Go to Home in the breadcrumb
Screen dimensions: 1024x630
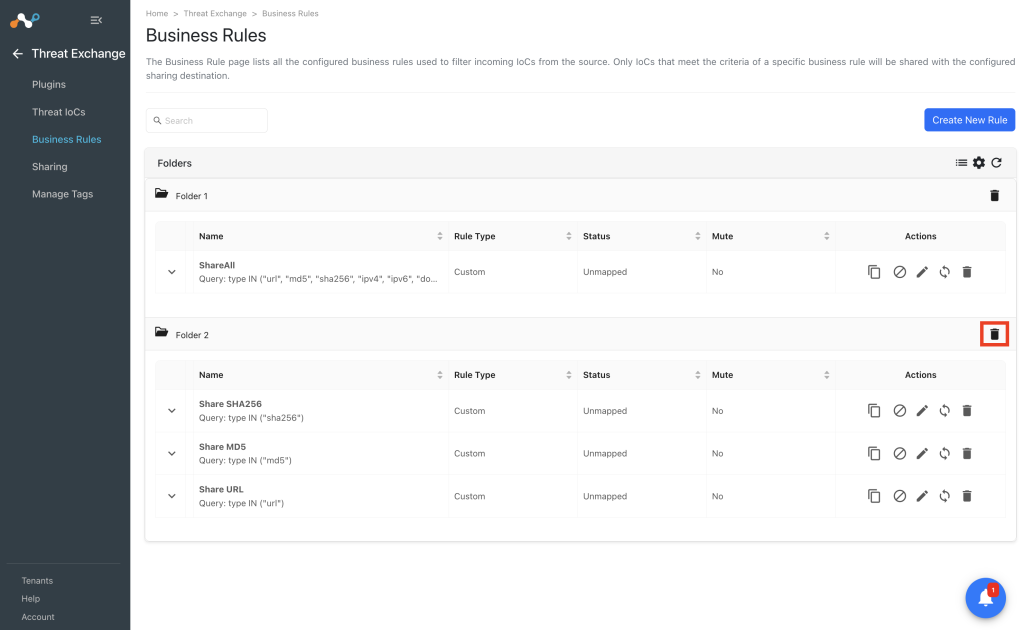(x=157, y=13)
